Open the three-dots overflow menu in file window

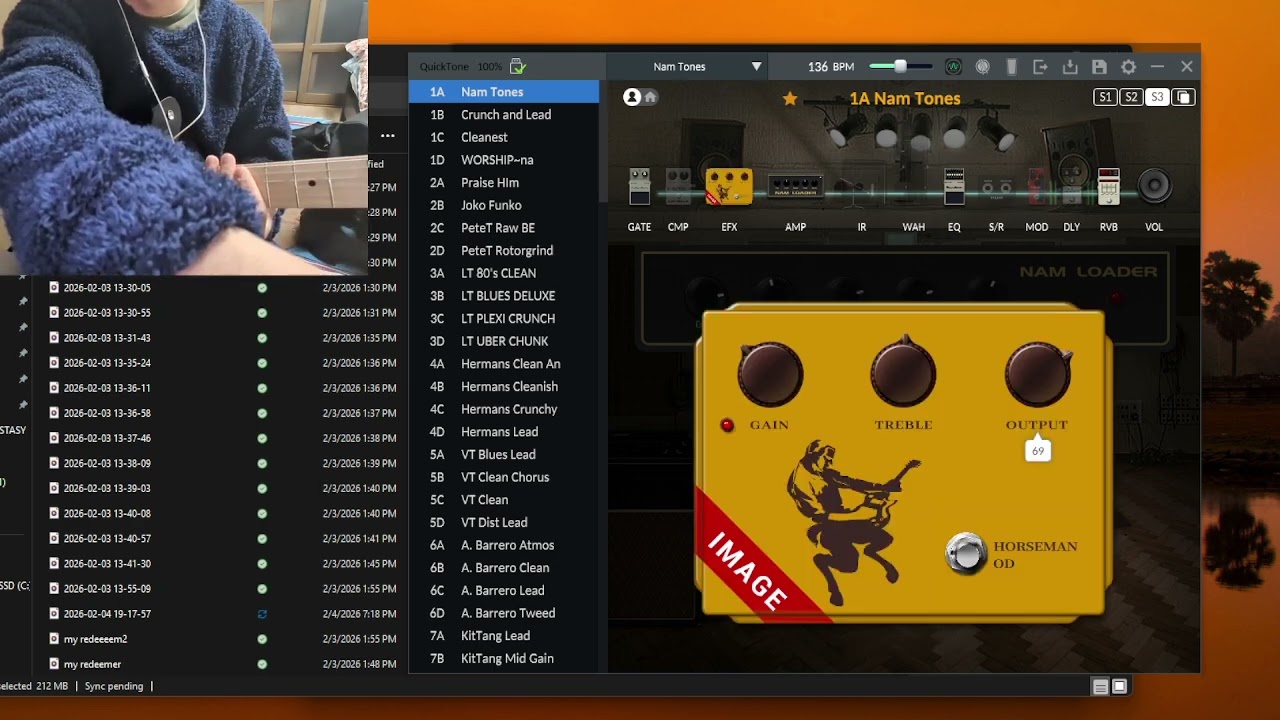[x=388, y=136]
